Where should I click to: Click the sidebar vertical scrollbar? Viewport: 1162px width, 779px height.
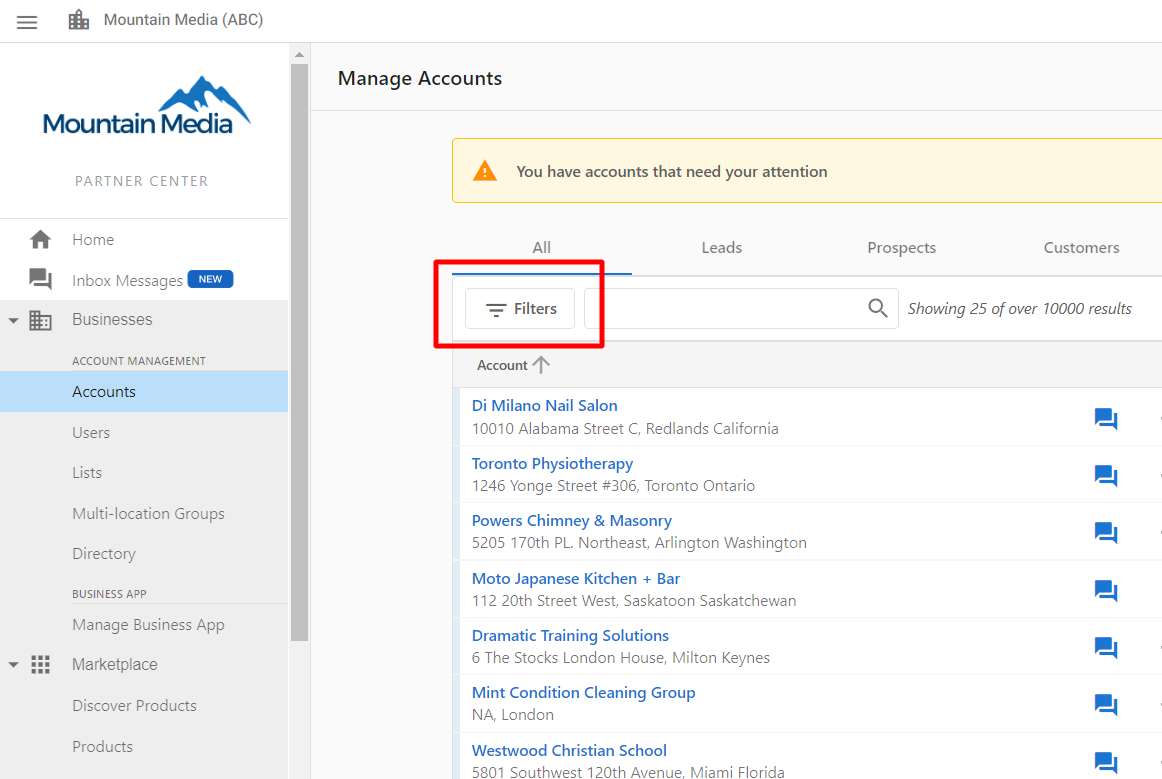point(299,352)
